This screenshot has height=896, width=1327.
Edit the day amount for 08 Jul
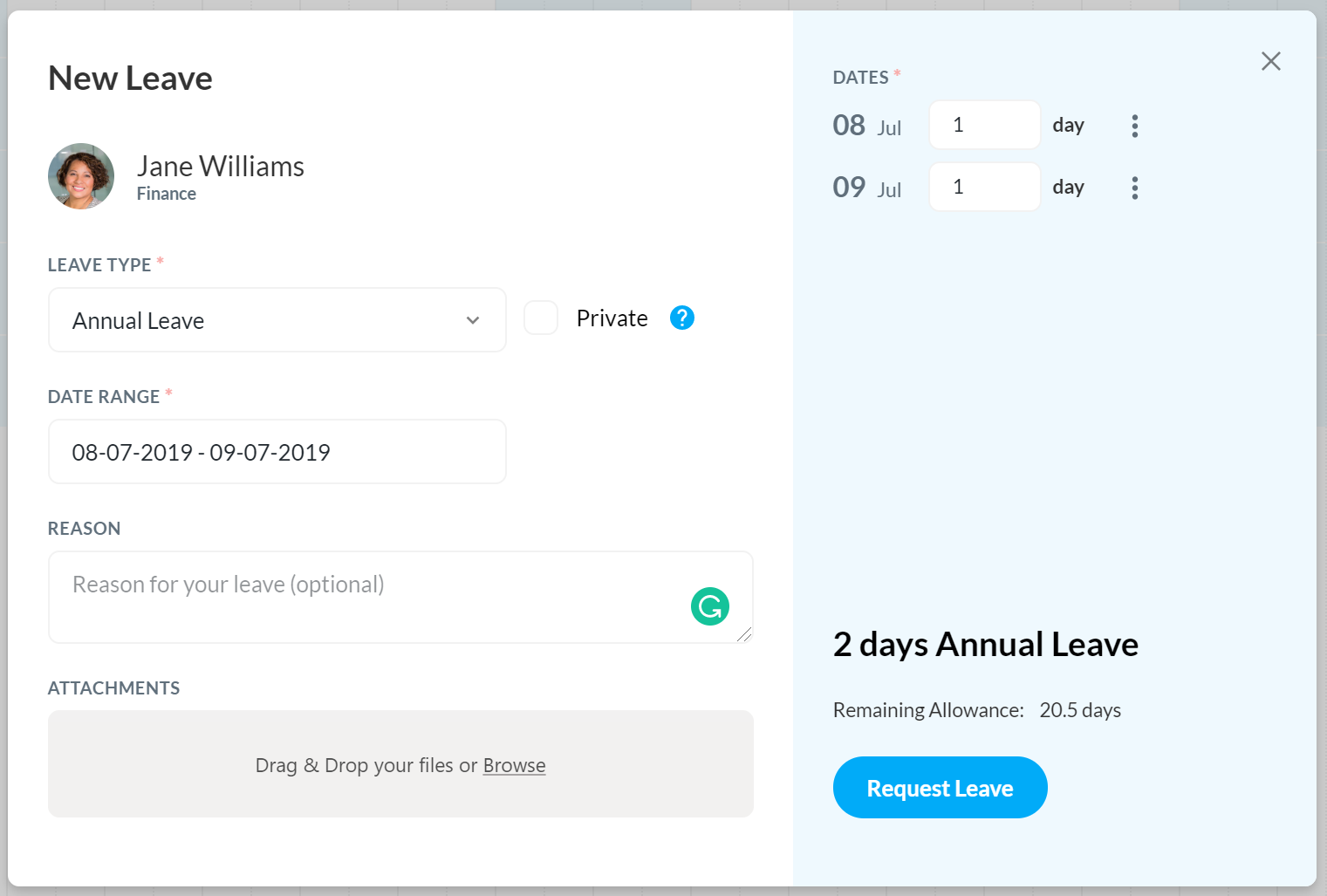point(984,125)
